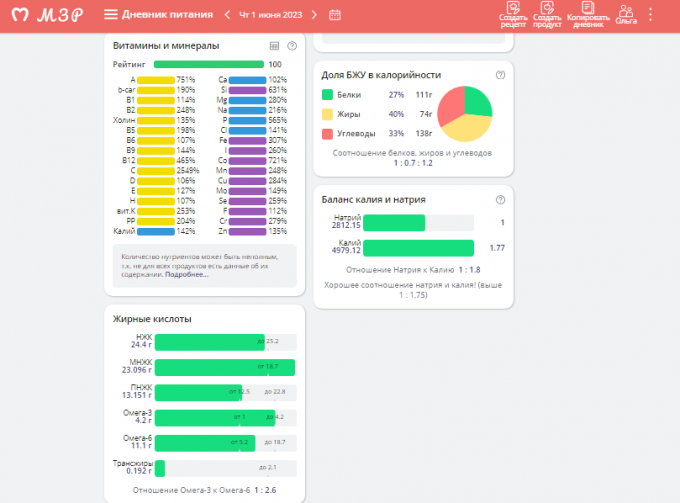Screen dimensions: 680x503
Task: Open help for Баланс калия и натрия
Action: [500, 199]
